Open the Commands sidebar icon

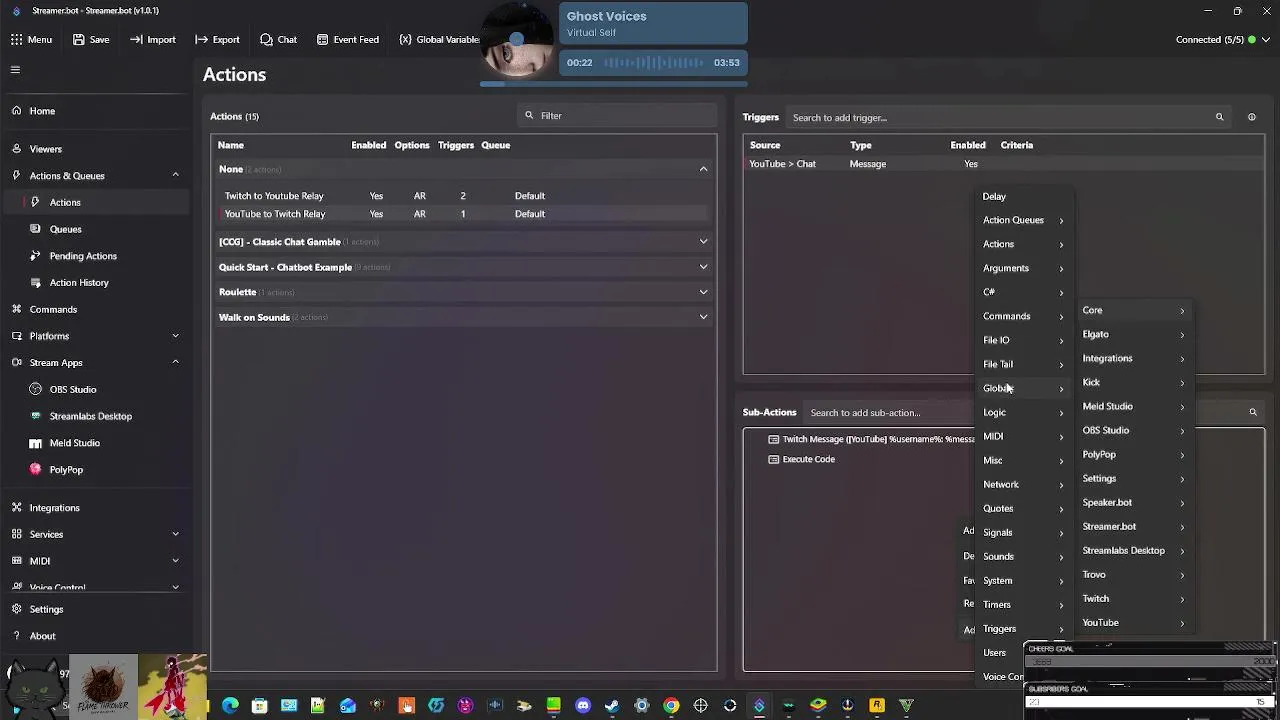(16, 310)
